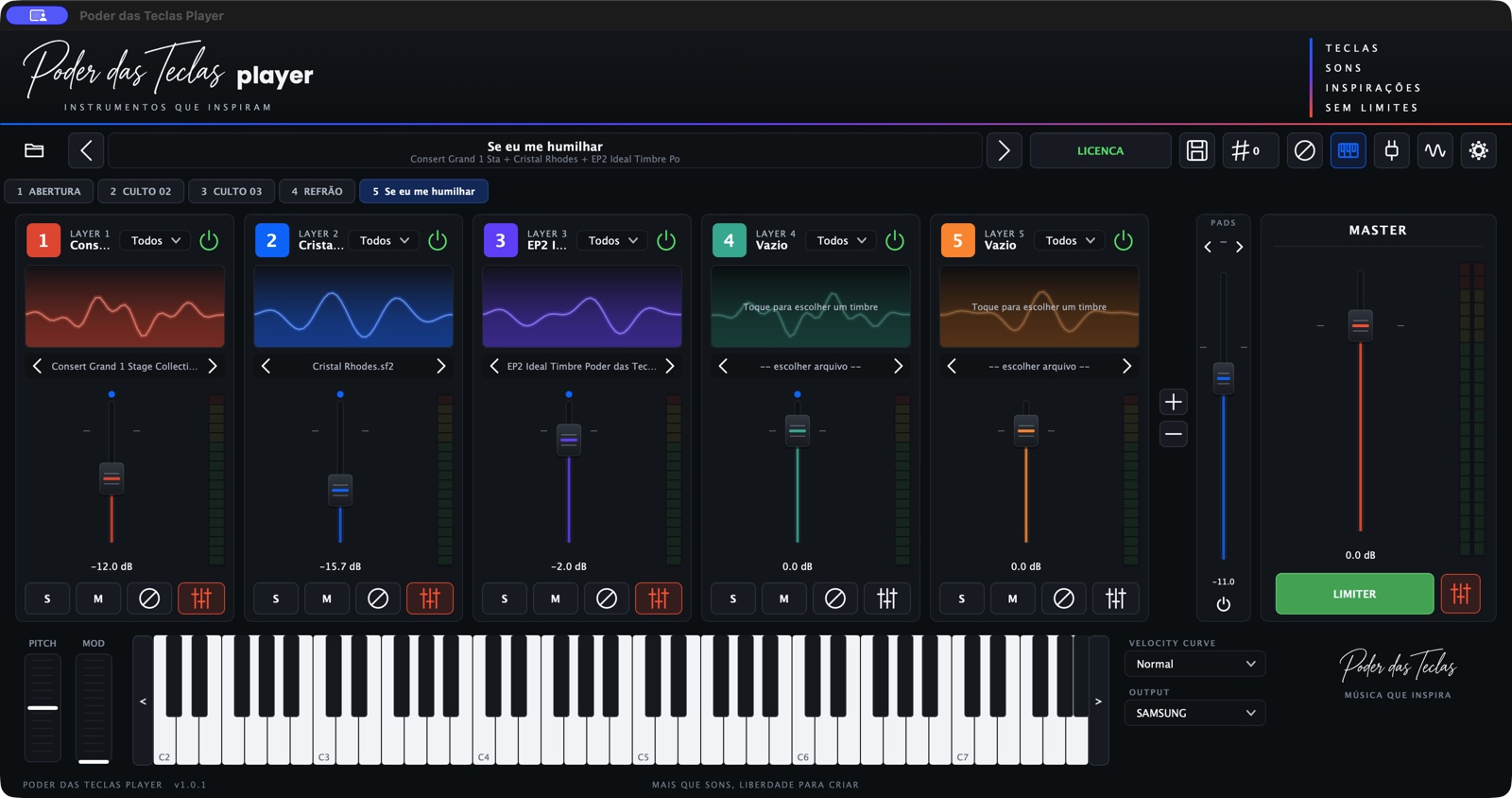The image size is (1512, 798).
Task: Open Layer 5 mixer effects icon
Action: pos(1116,598)
